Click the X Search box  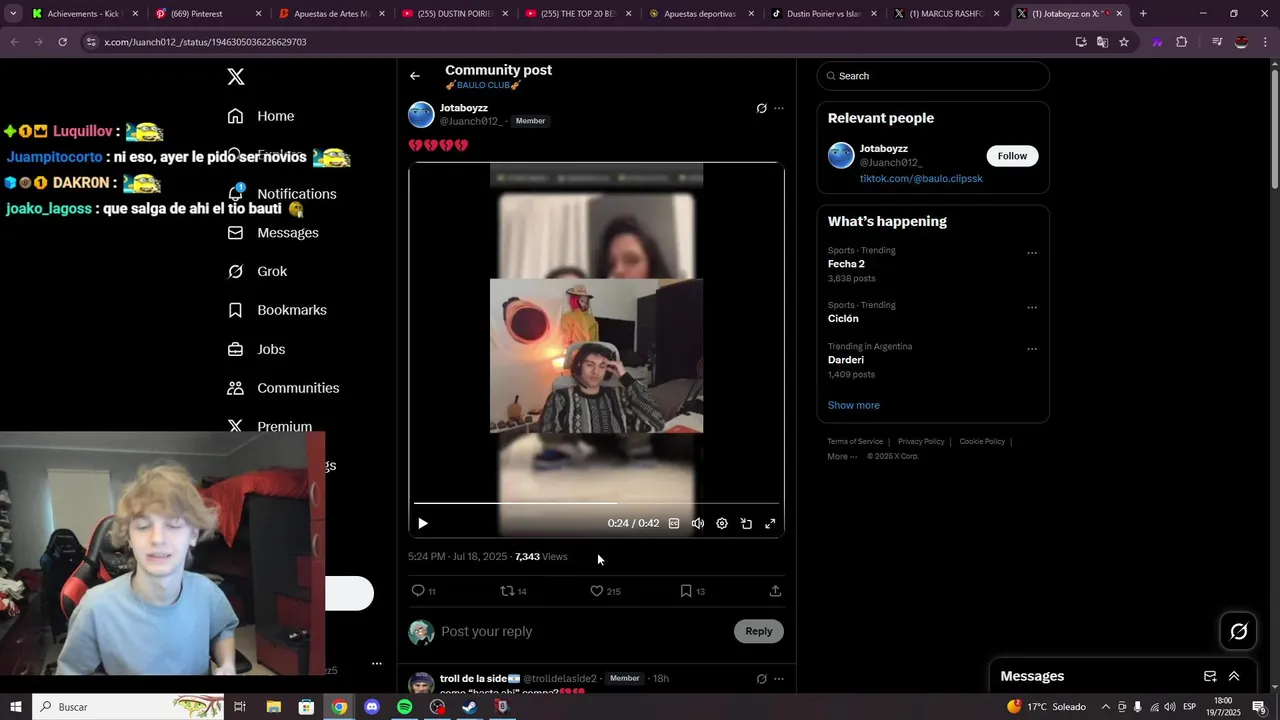click(x=933, y=76)
